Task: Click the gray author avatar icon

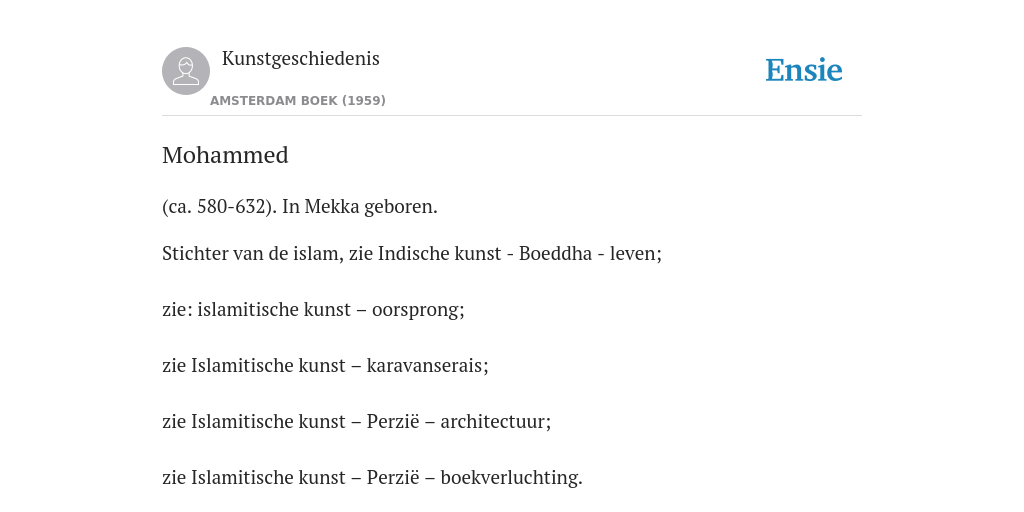Action: tap(186, 71)
